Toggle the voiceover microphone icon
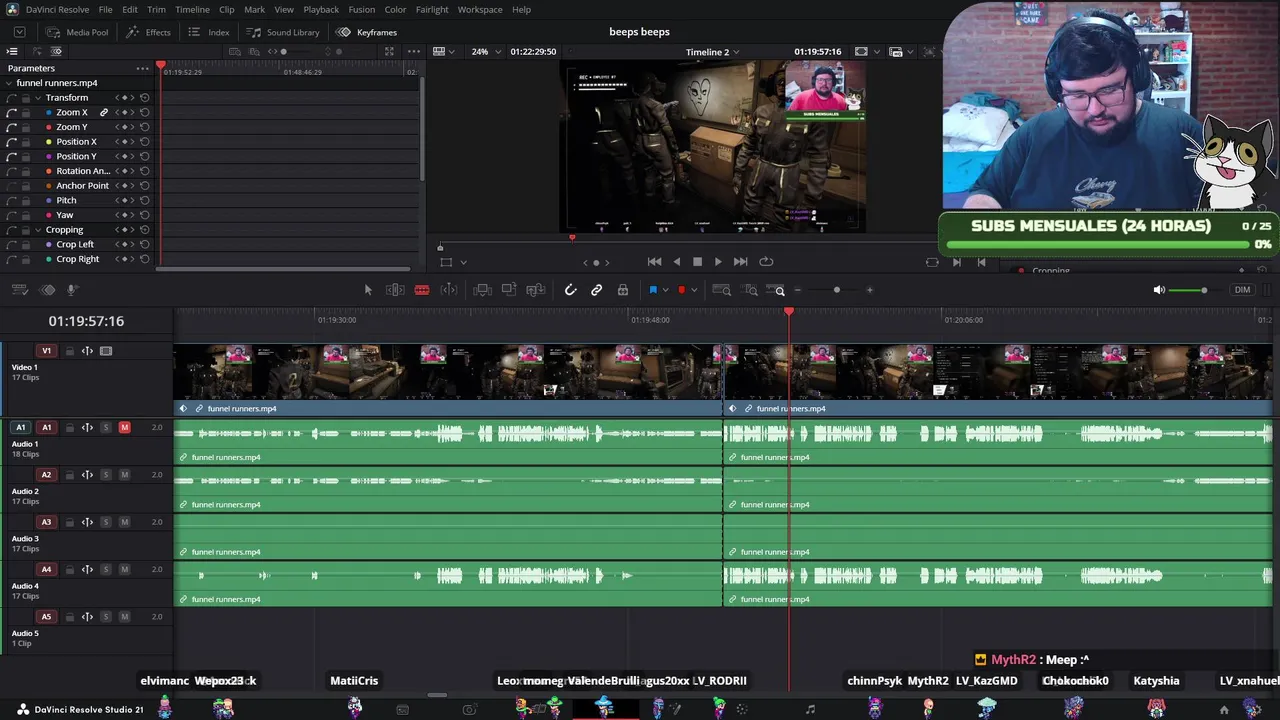The height and width of the screenshot is (720, 1280). coord(73,290)
